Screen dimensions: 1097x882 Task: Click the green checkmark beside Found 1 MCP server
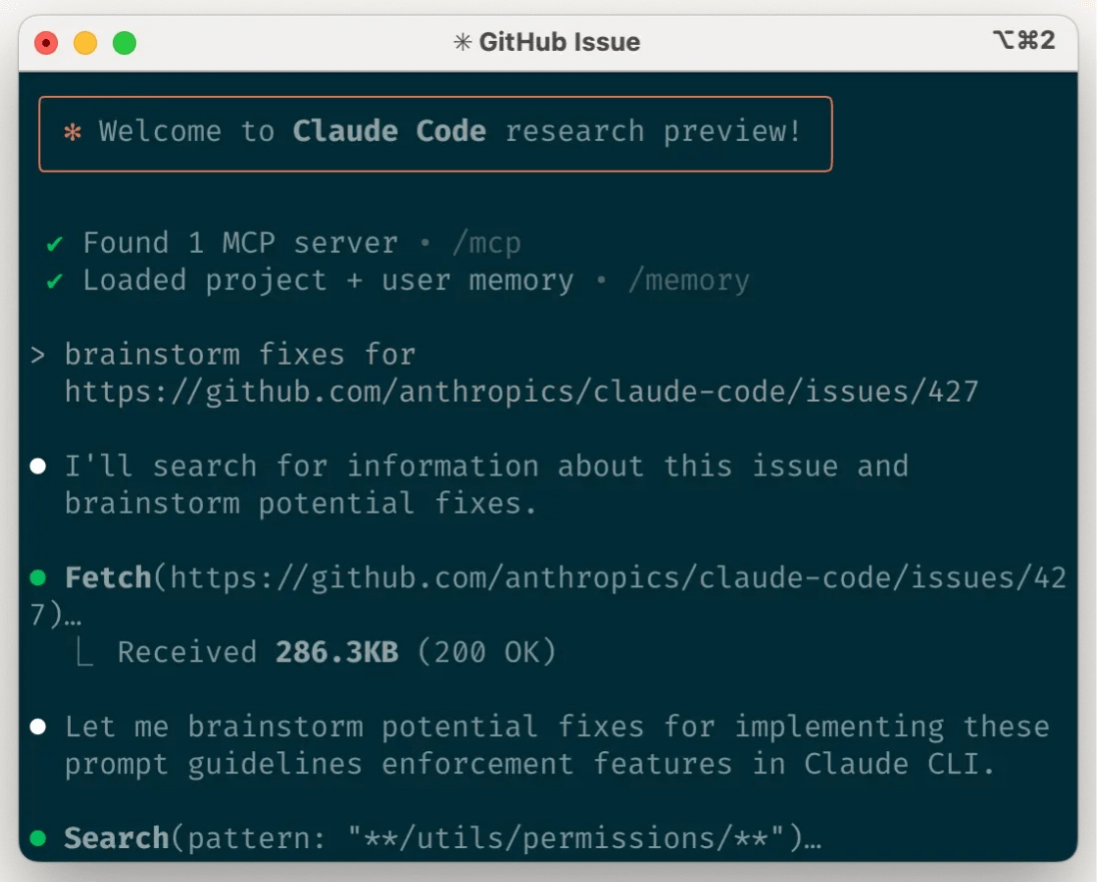(x=56, y=242)
